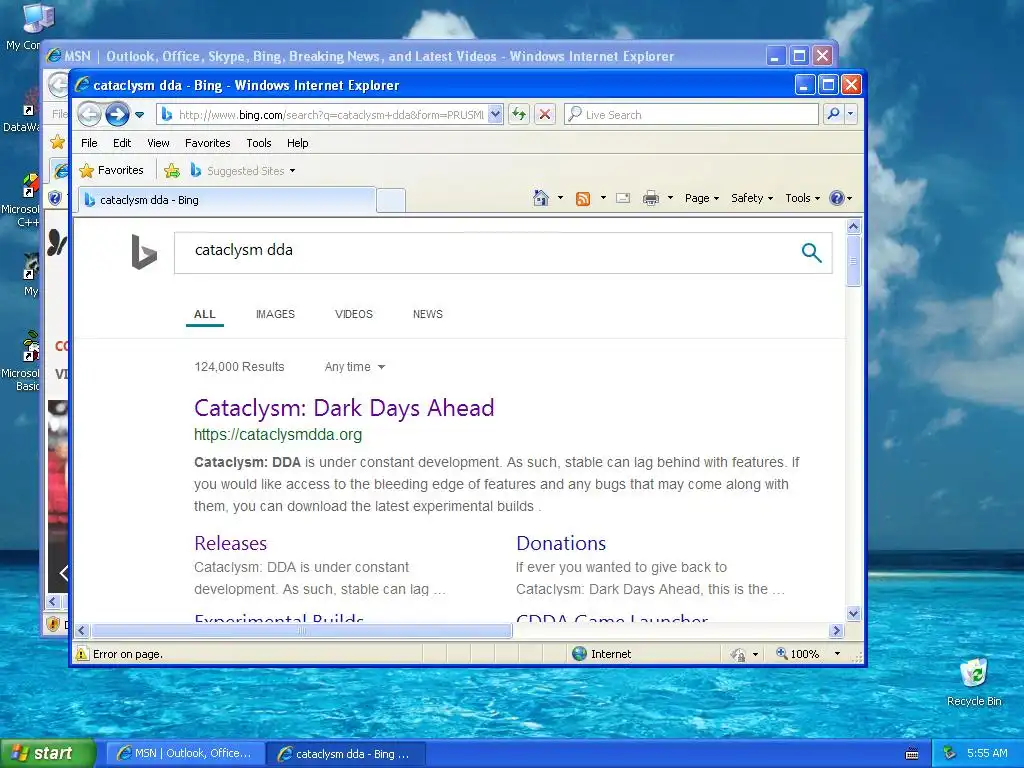The width and height of the screenshot is (1024, 768).
Task: Click the Read Mail icon
Action: click(623, 198)
